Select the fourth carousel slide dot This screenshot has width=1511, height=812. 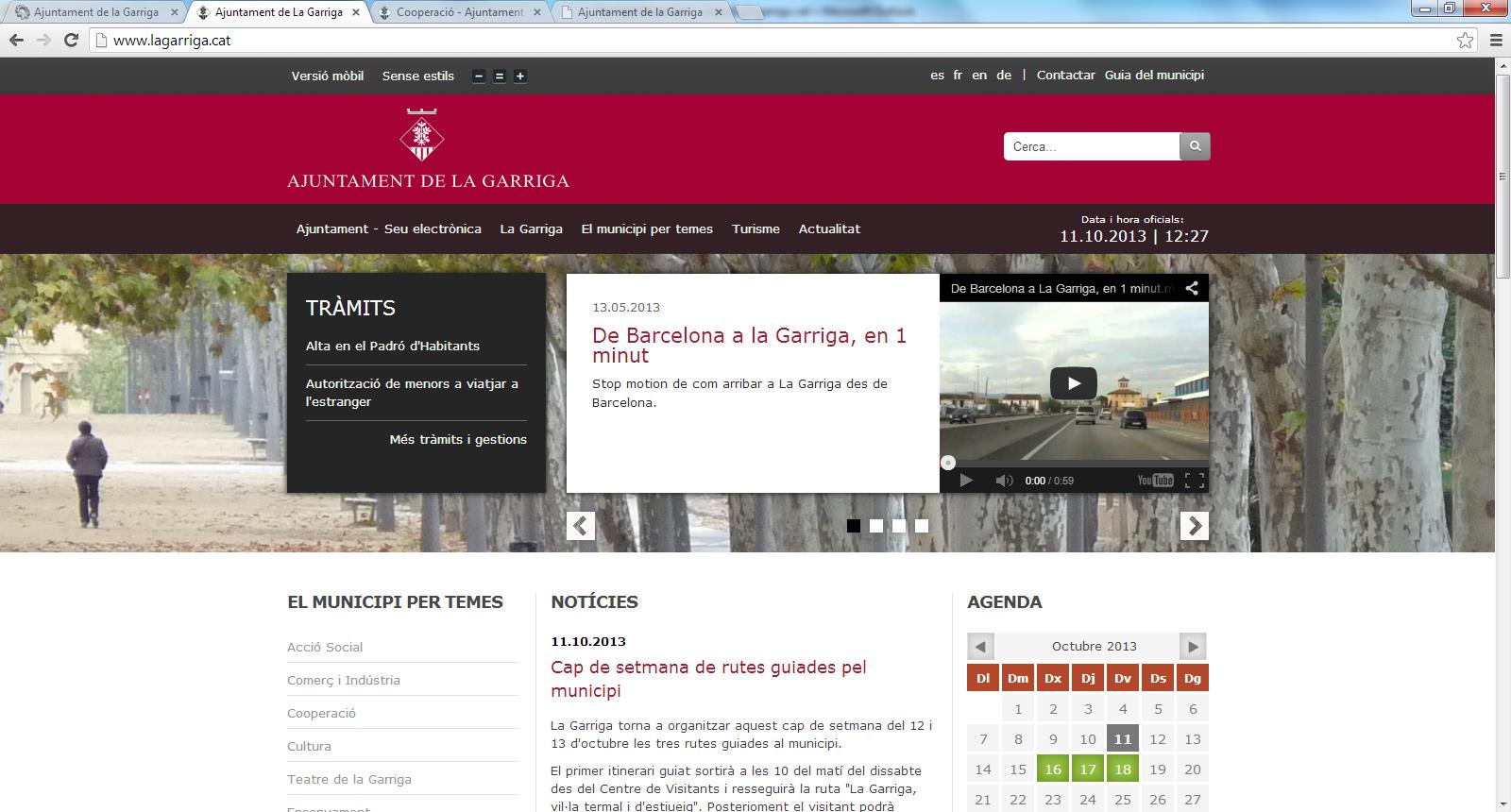pyautogui.click(x=922, y=526)
